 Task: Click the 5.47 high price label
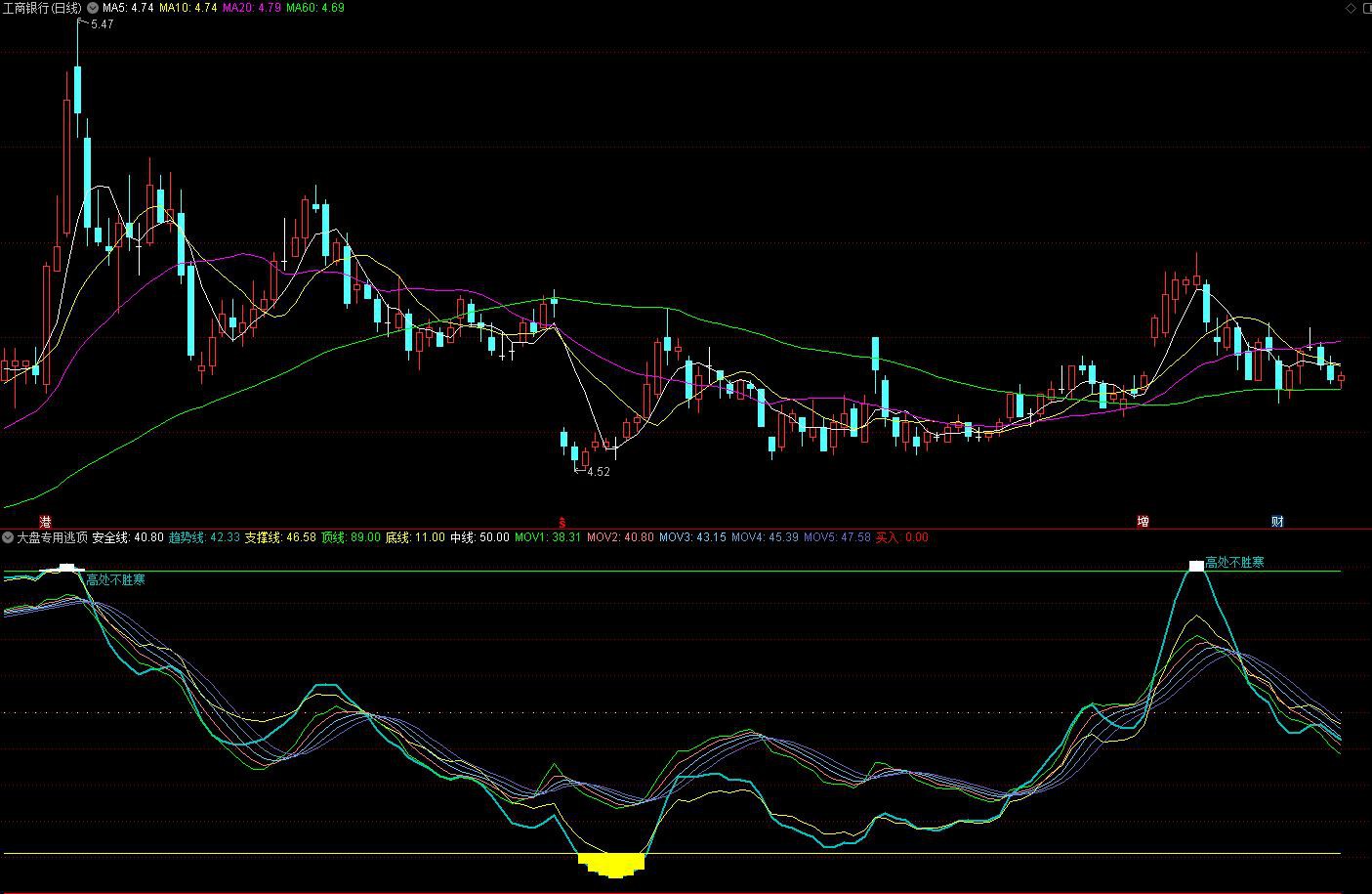tap(102, 24)
